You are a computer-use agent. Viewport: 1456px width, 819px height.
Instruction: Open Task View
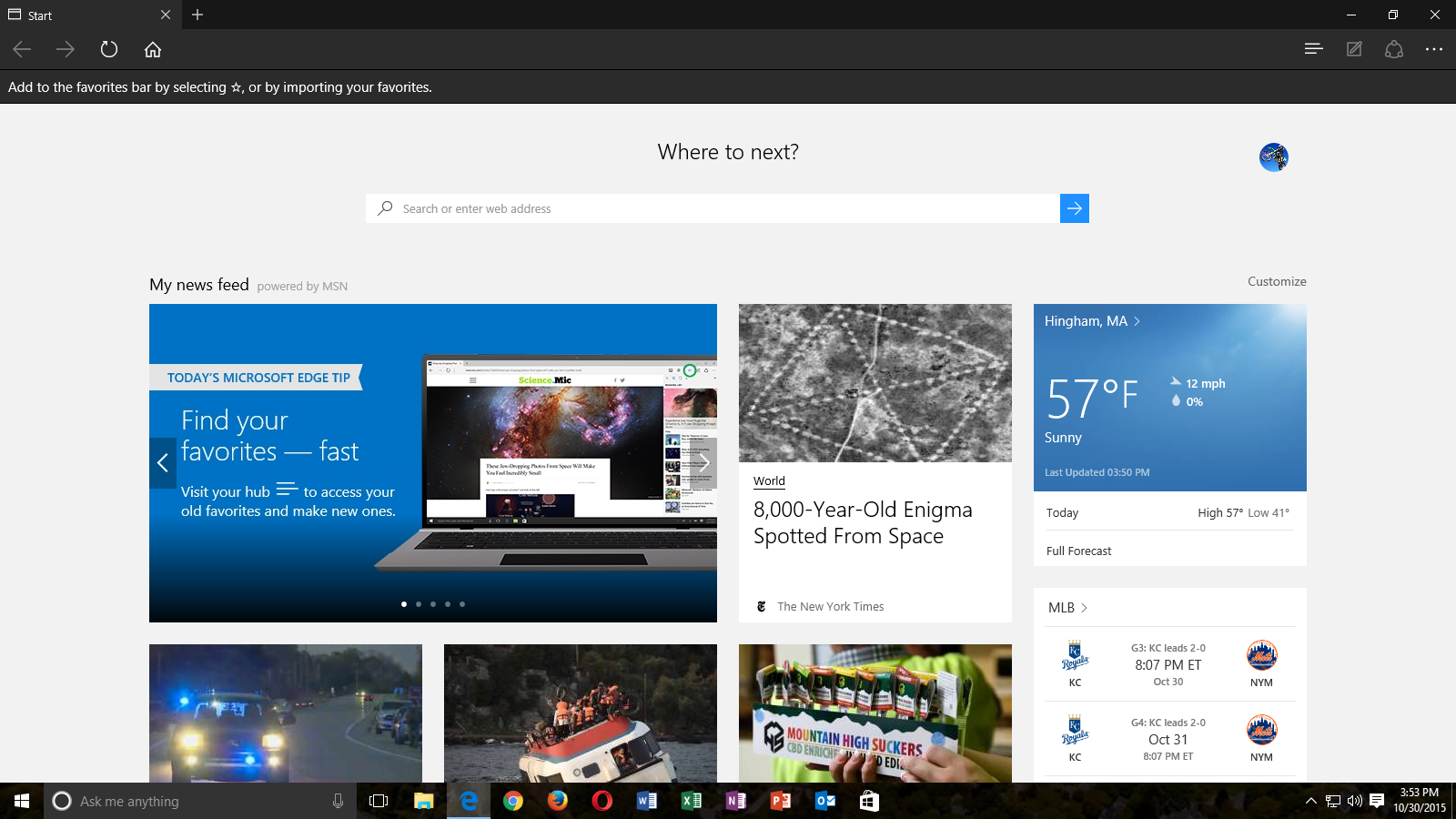[x=379, y=801]
